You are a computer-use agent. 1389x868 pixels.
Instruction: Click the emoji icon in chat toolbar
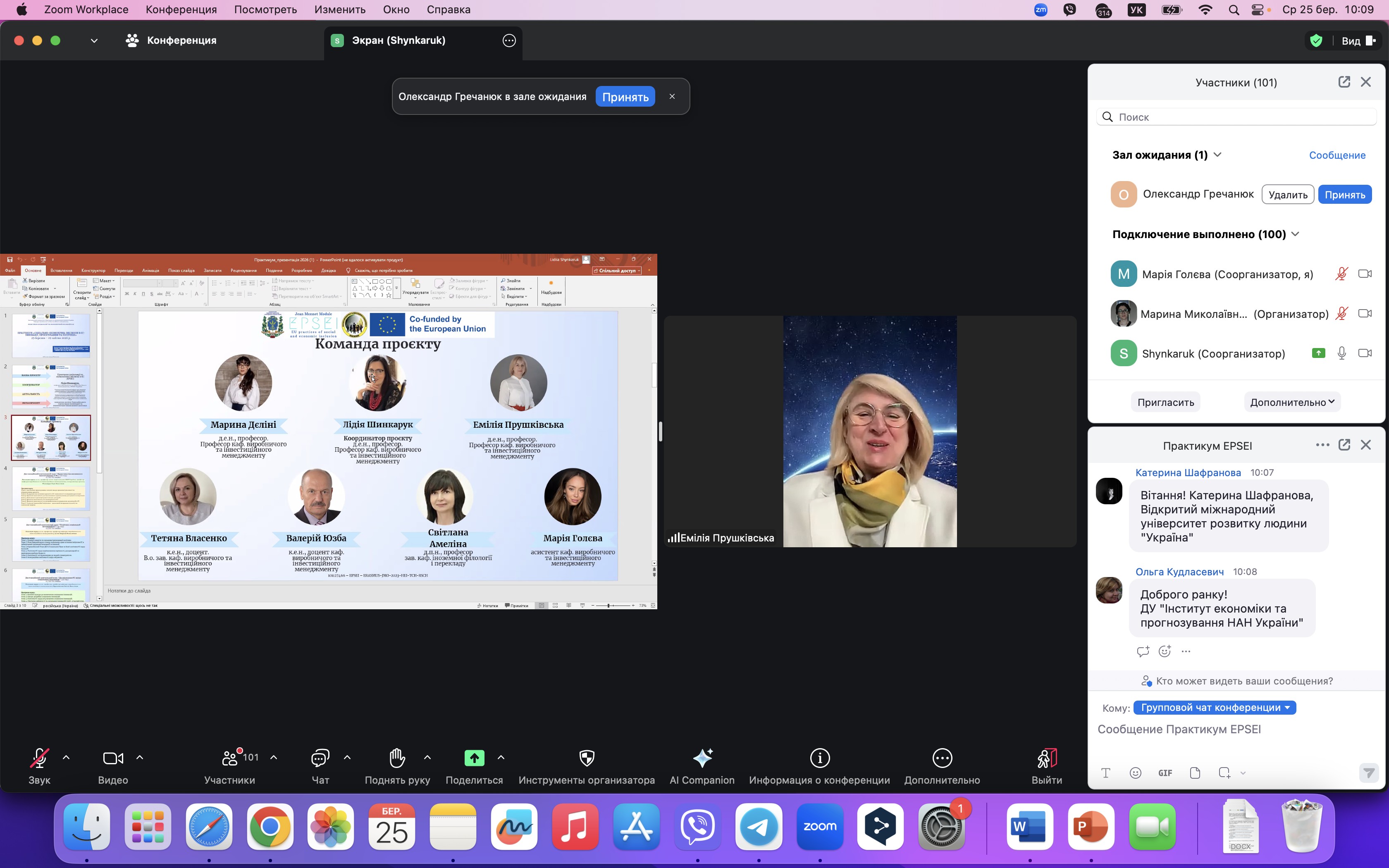1135,773
